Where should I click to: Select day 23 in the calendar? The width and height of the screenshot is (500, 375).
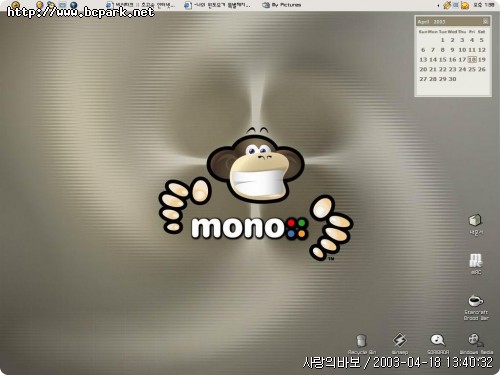pyautogui.click(x=452, y=69)
